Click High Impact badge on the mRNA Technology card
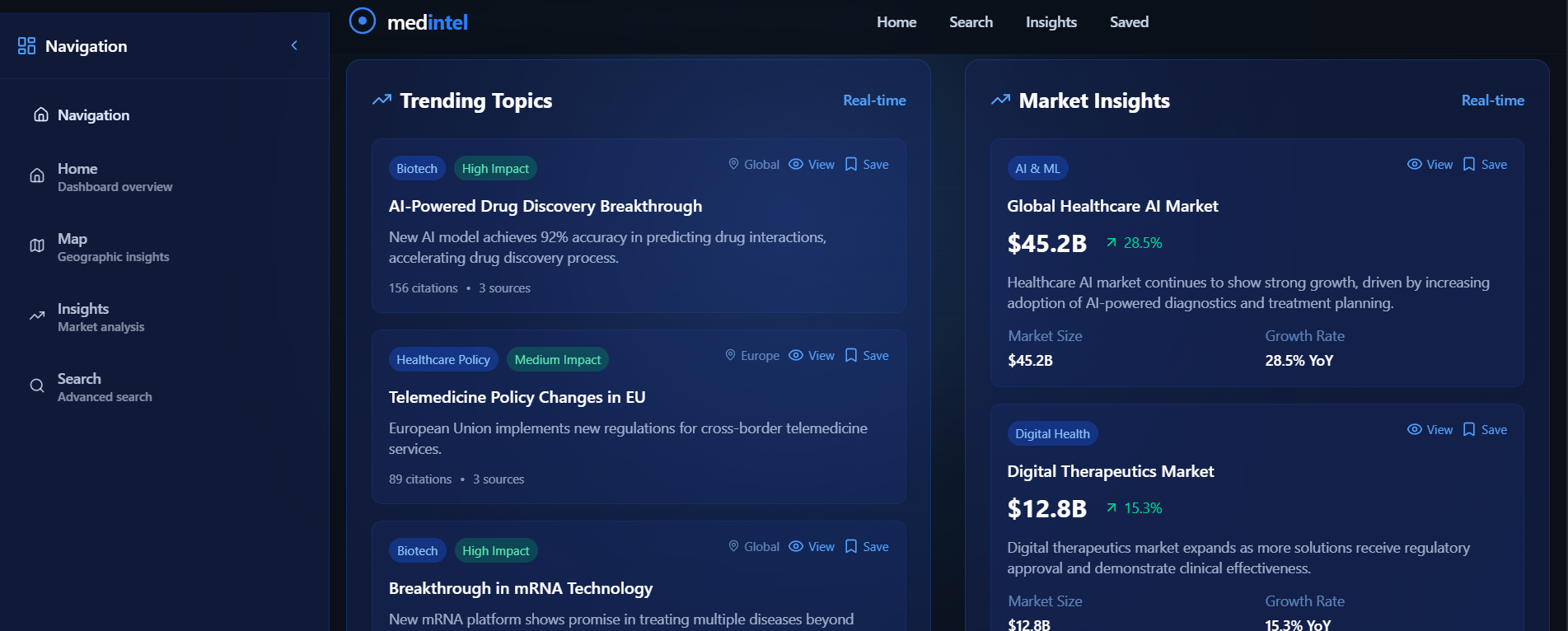Image resolution: width=1568 pixels, height=631 pixels. (x=496, y=550)
